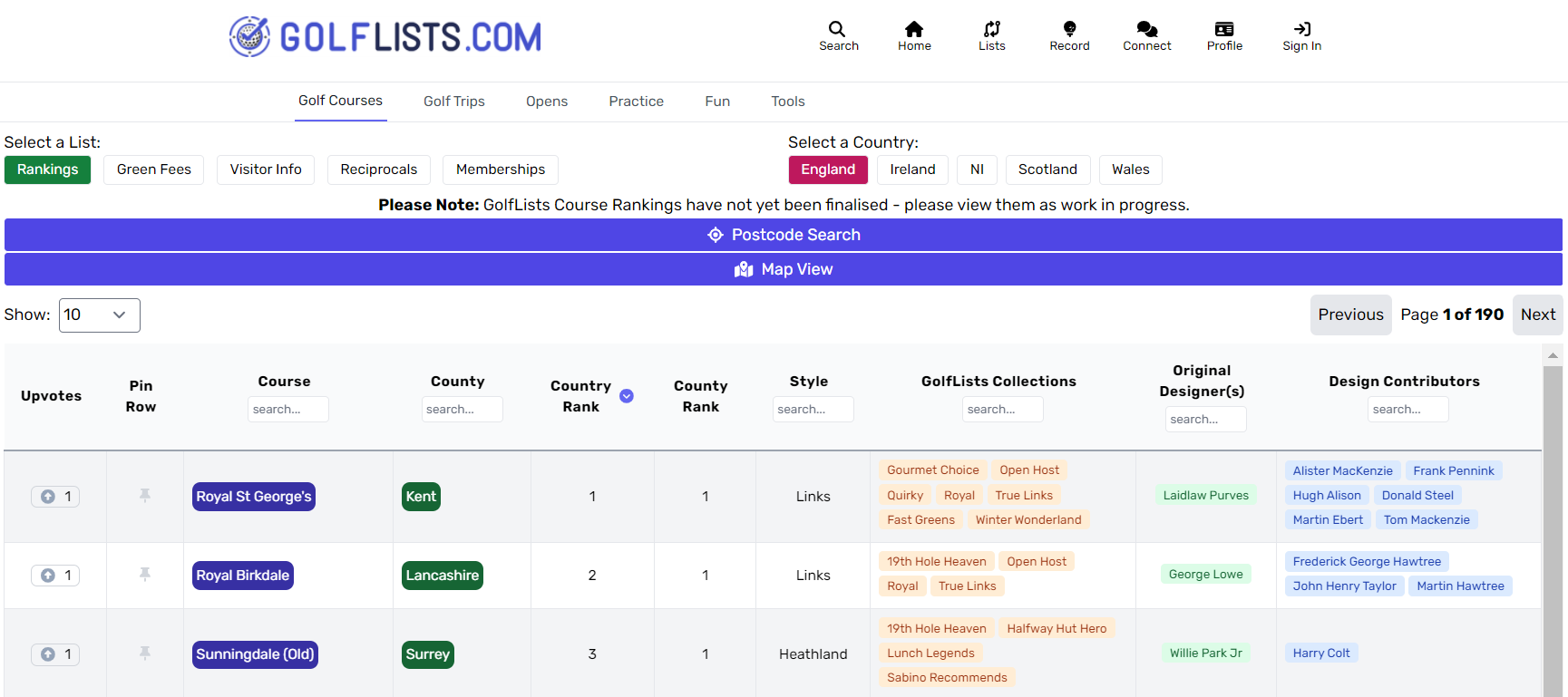Select the Memberships list

click(501, 169)
